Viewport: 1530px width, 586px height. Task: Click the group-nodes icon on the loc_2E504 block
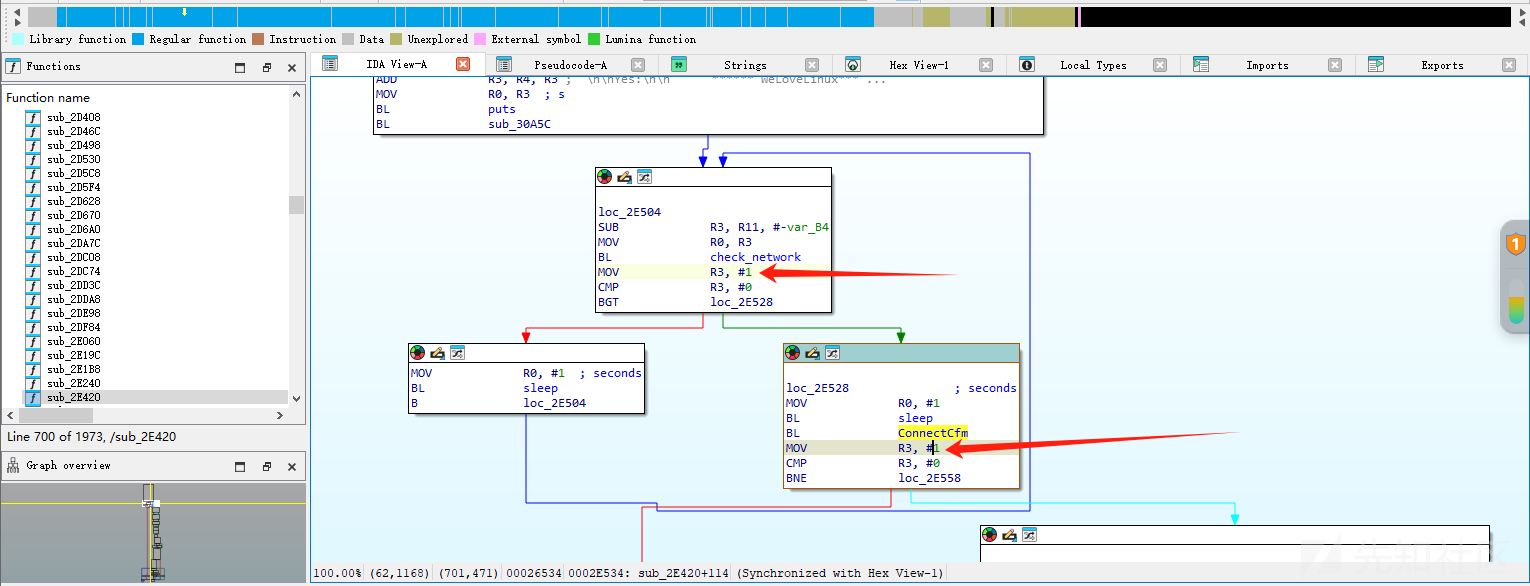pyautogui.click(x=645, y=177)
